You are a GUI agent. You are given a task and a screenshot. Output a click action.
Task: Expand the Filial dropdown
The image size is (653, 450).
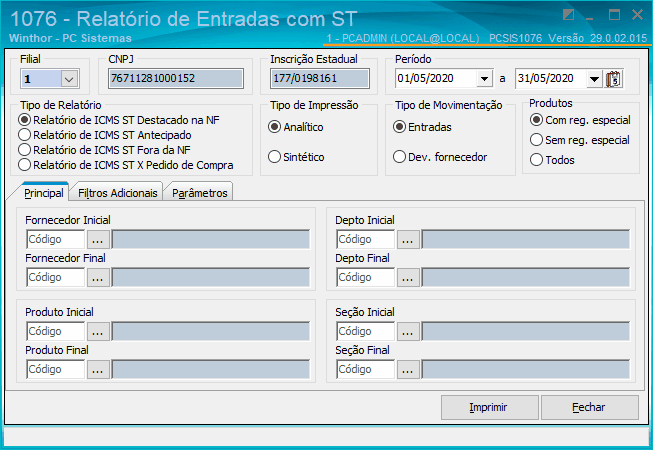[x=69, y=79]
